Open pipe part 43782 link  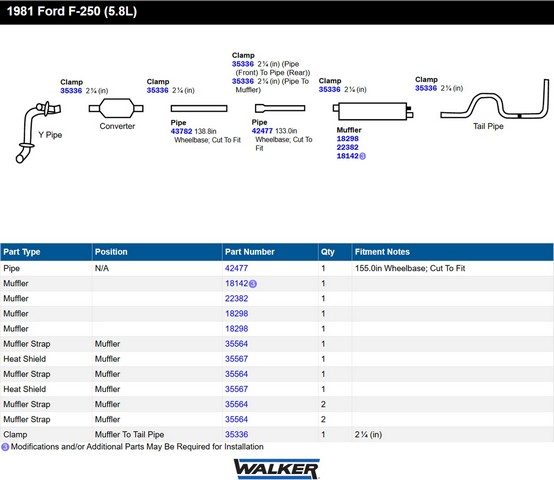click(x=181, y=131)
